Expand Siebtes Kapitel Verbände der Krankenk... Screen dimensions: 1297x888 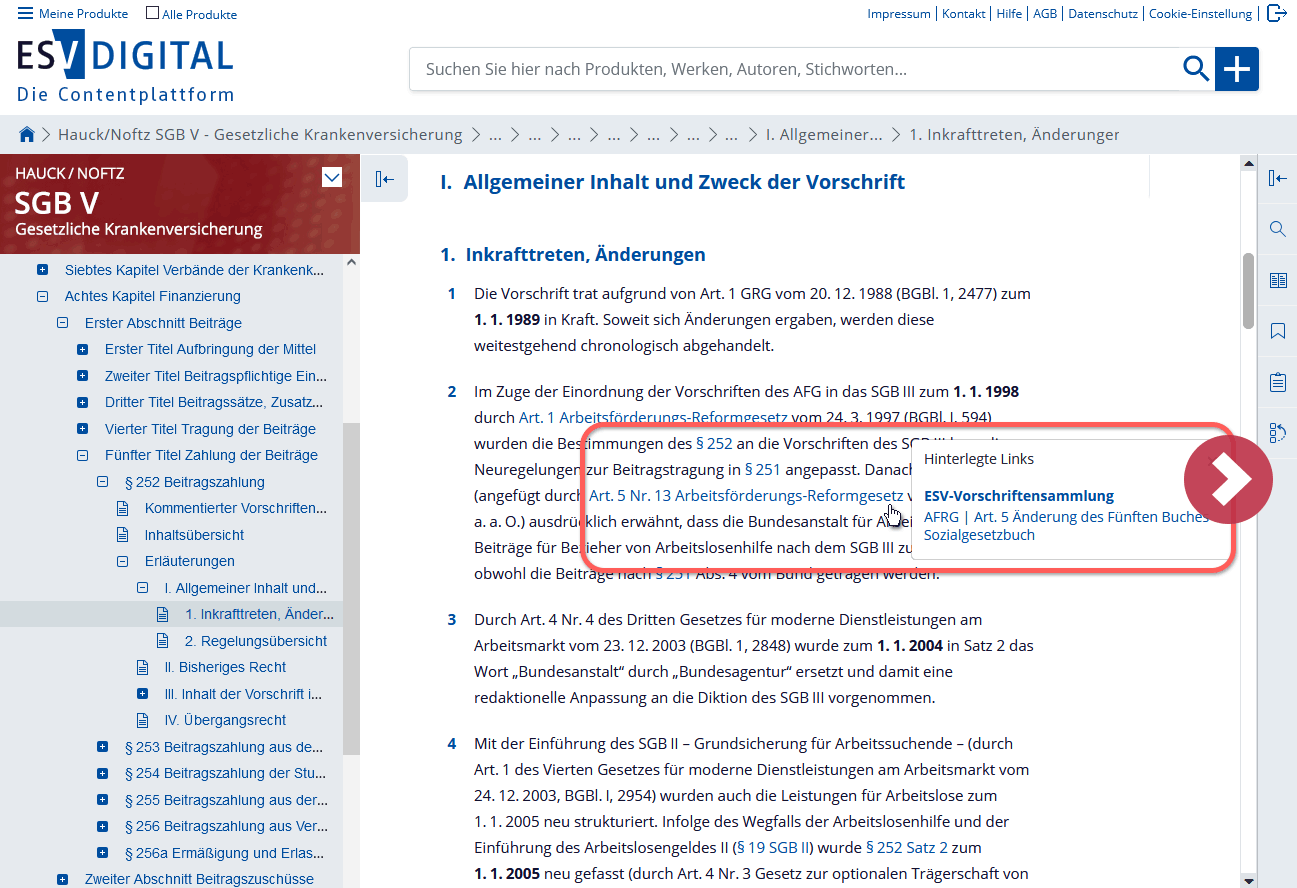click(42, 270)
